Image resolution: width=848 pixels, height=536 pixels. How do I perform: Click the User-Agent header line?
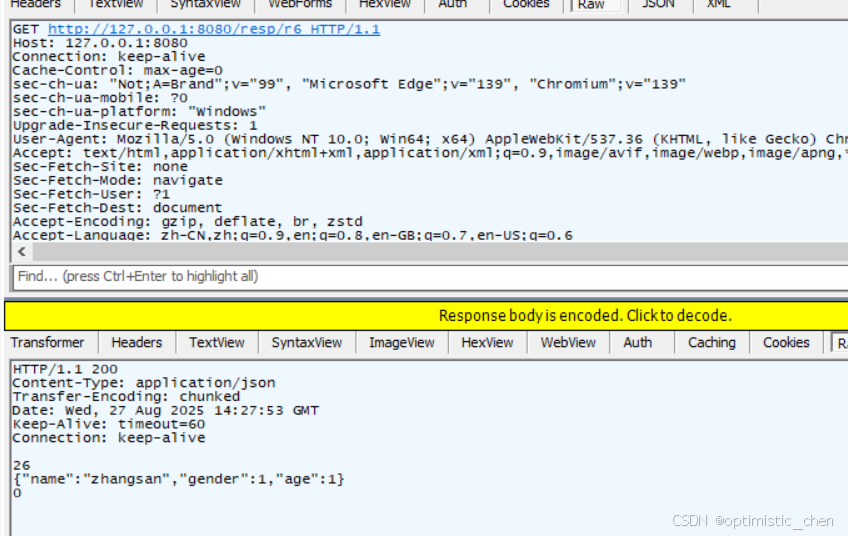tap(430, 139)
